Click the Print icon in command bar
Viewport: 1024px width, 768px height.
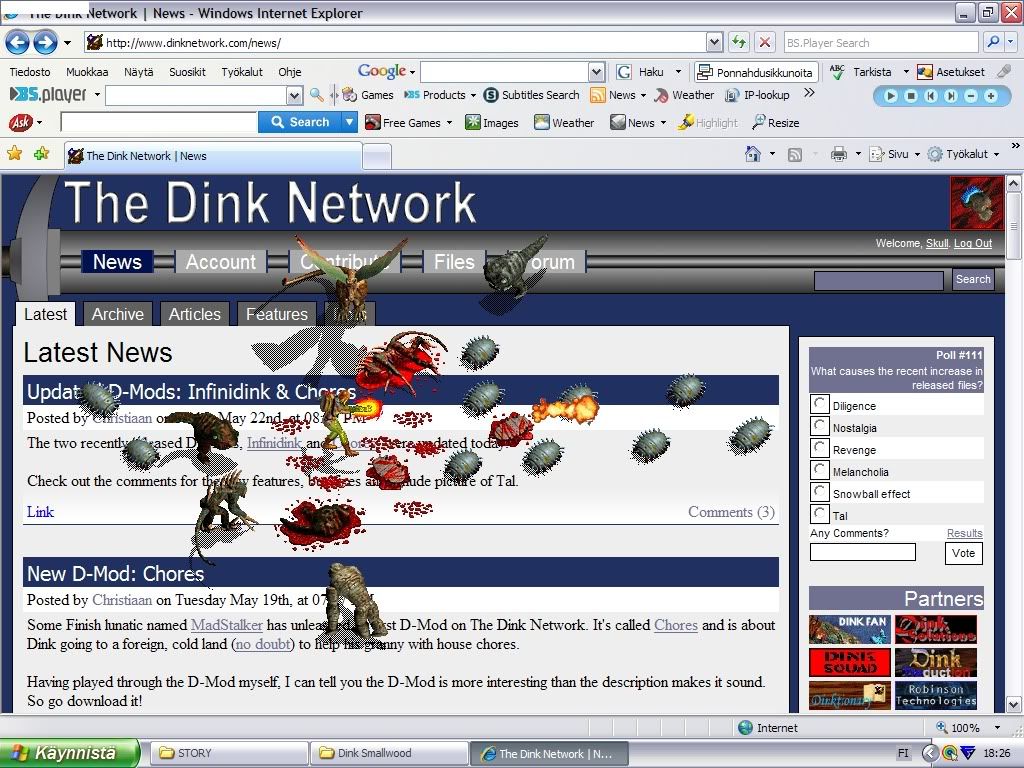pos(838,154)
